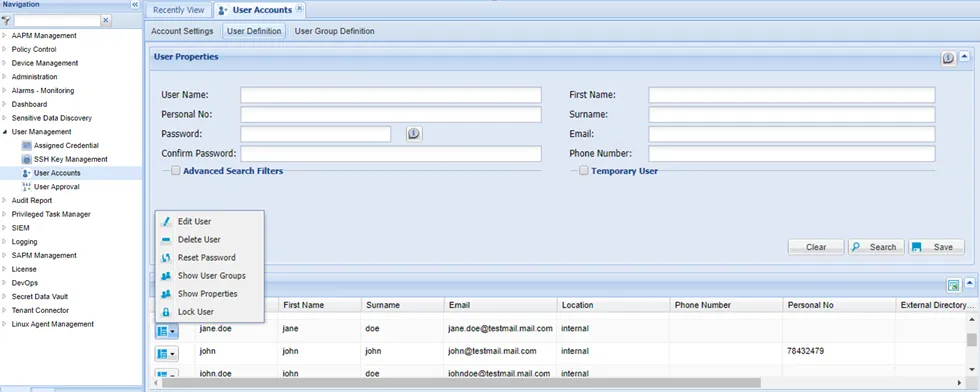Click the Clear button
The image size is (980, 392).
coord(816,247)
